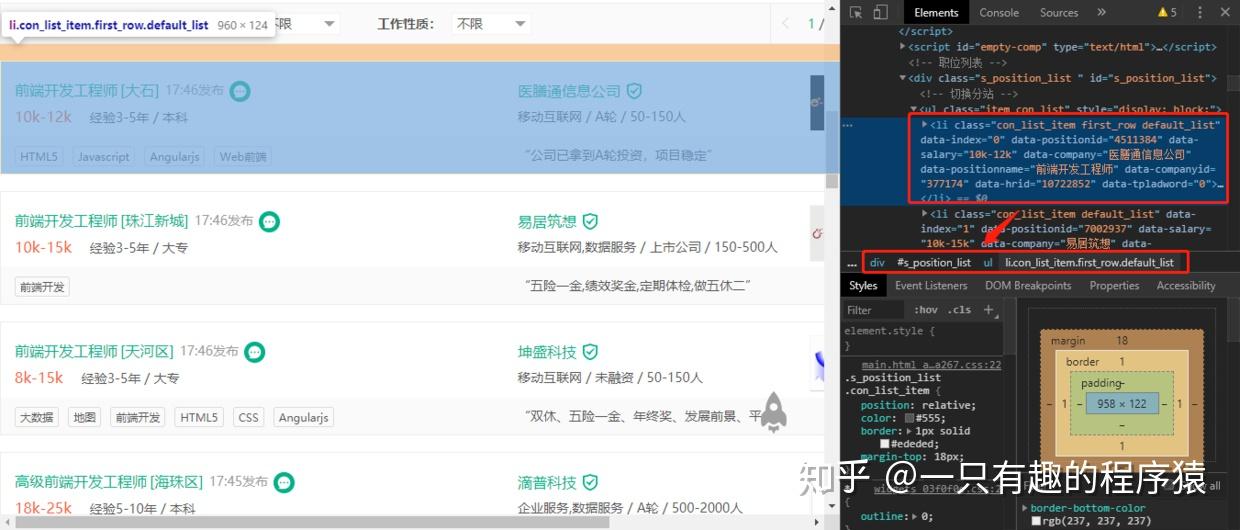Click the chat icon beside 前端开发工程师 [天河区]
The width and height of the screenshot is (1240, 530).
[255, 352]
